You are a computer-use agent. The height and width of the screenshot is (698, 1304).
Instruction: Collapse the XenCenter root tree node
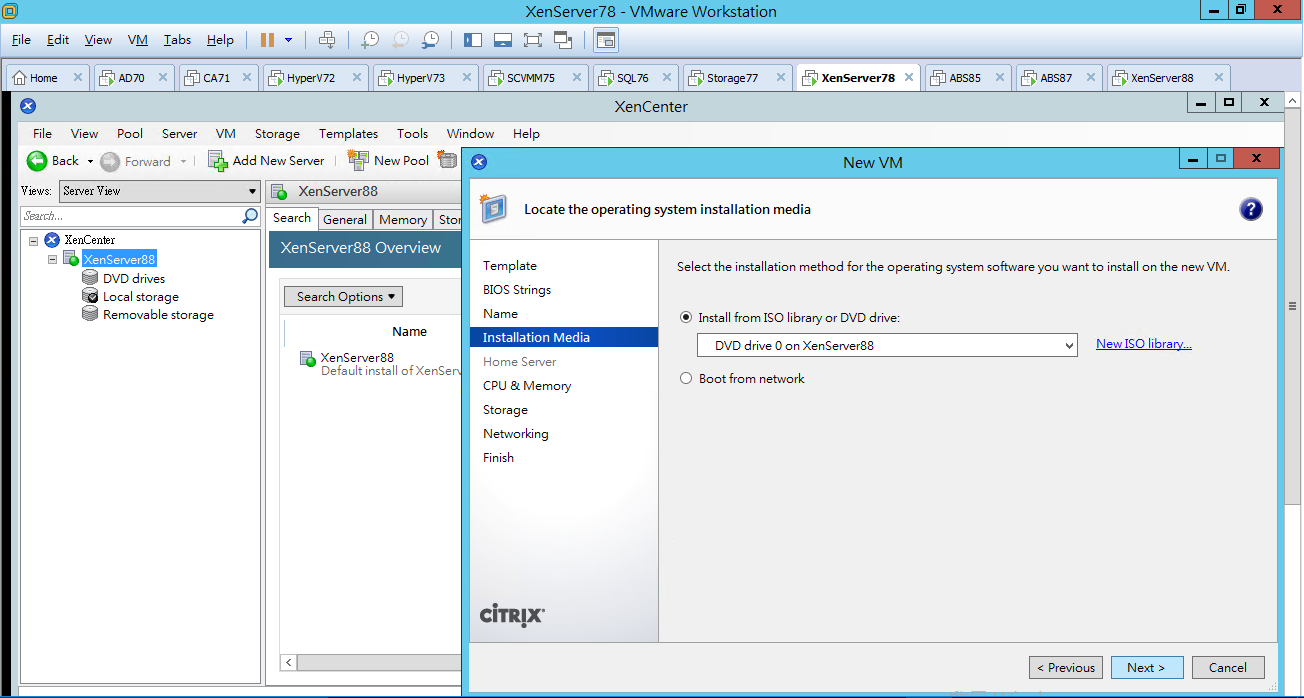pos(34,240)
